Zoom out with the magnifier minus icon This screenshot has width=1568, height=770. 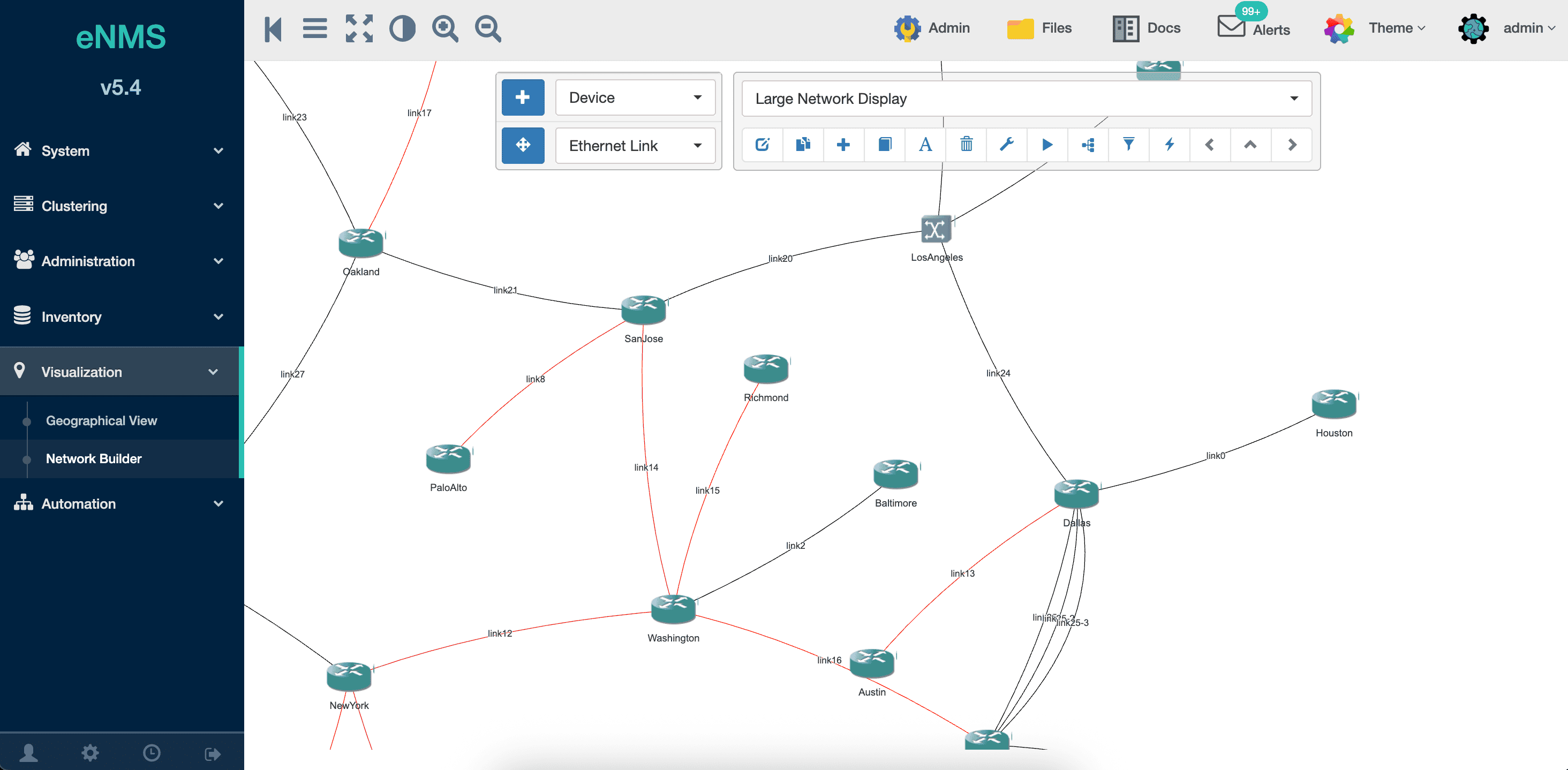[x=488, y=28]
